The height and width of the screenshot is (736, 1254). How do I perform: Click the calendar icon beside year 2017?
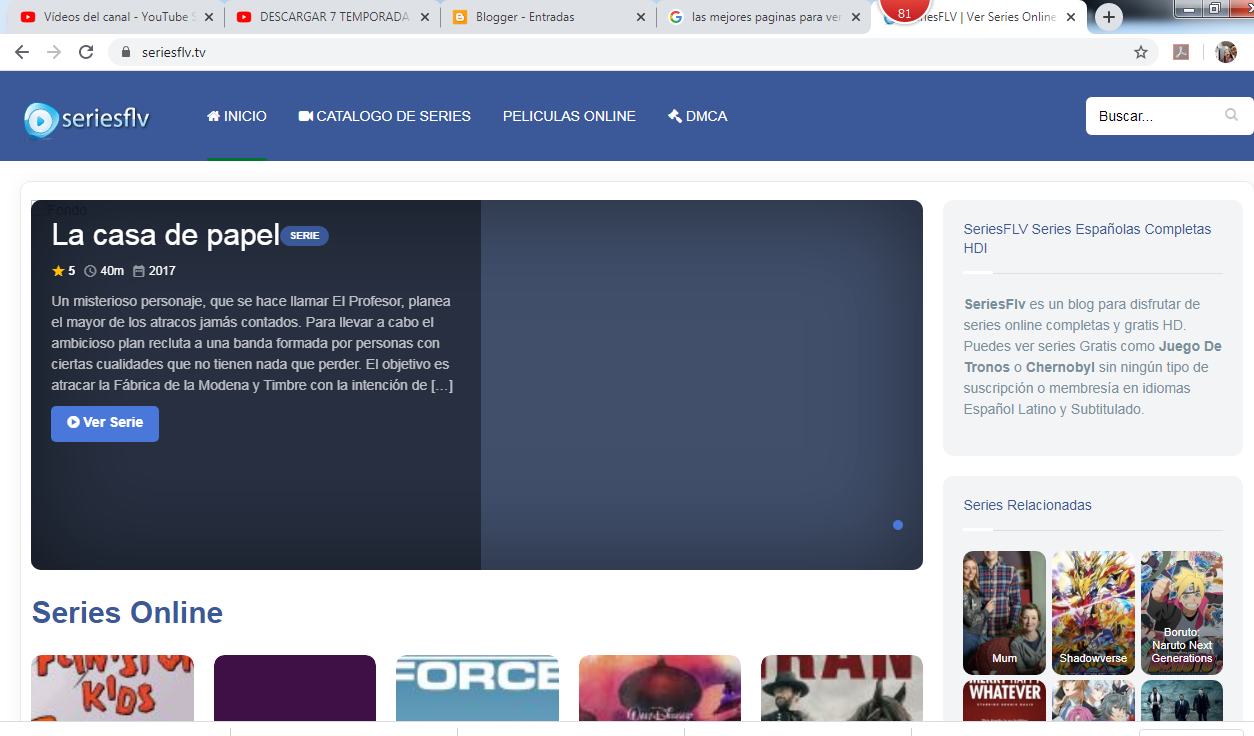138,270
